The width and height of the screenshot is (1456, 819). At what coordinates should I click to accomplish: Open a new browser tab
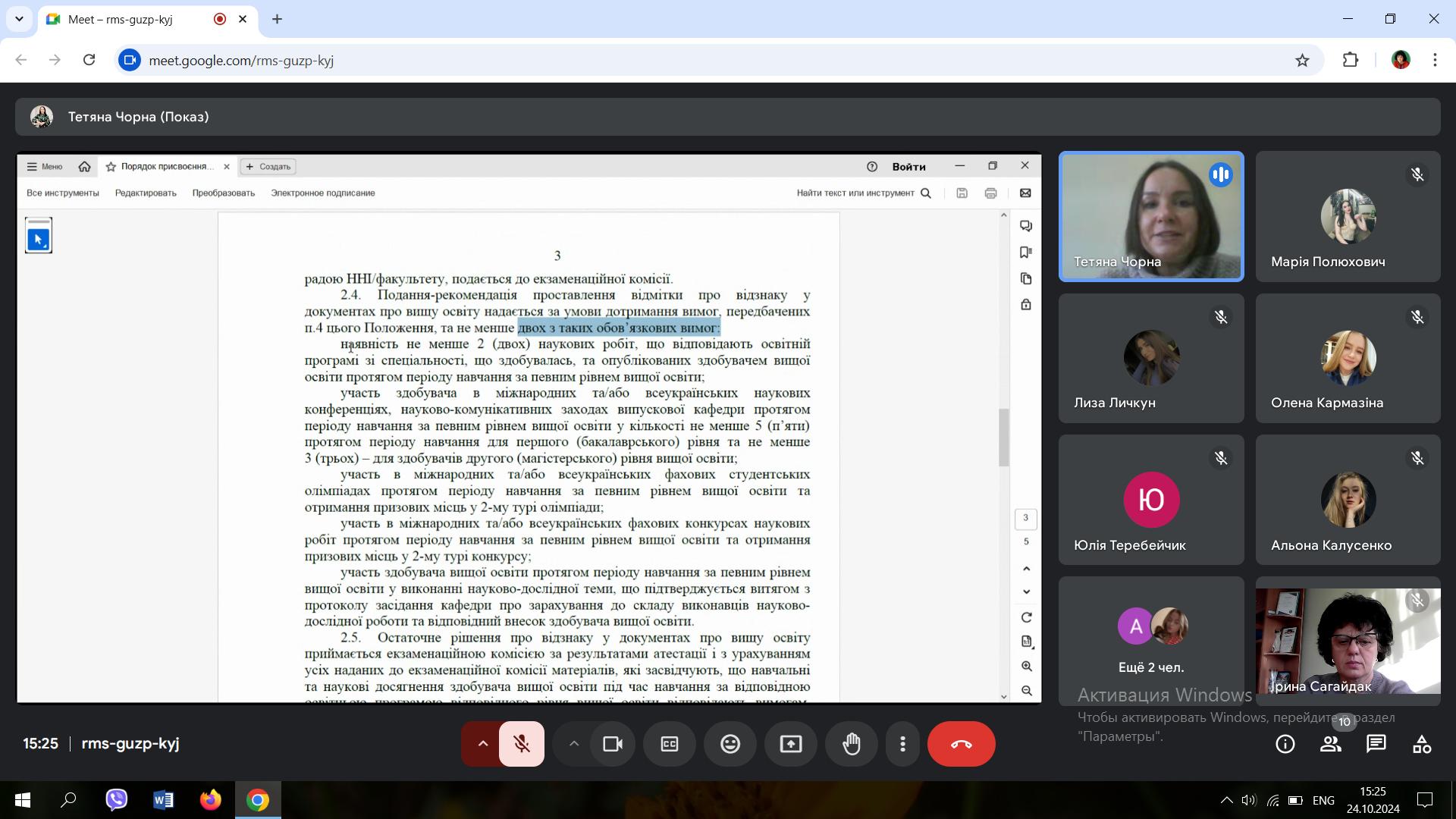277,19
